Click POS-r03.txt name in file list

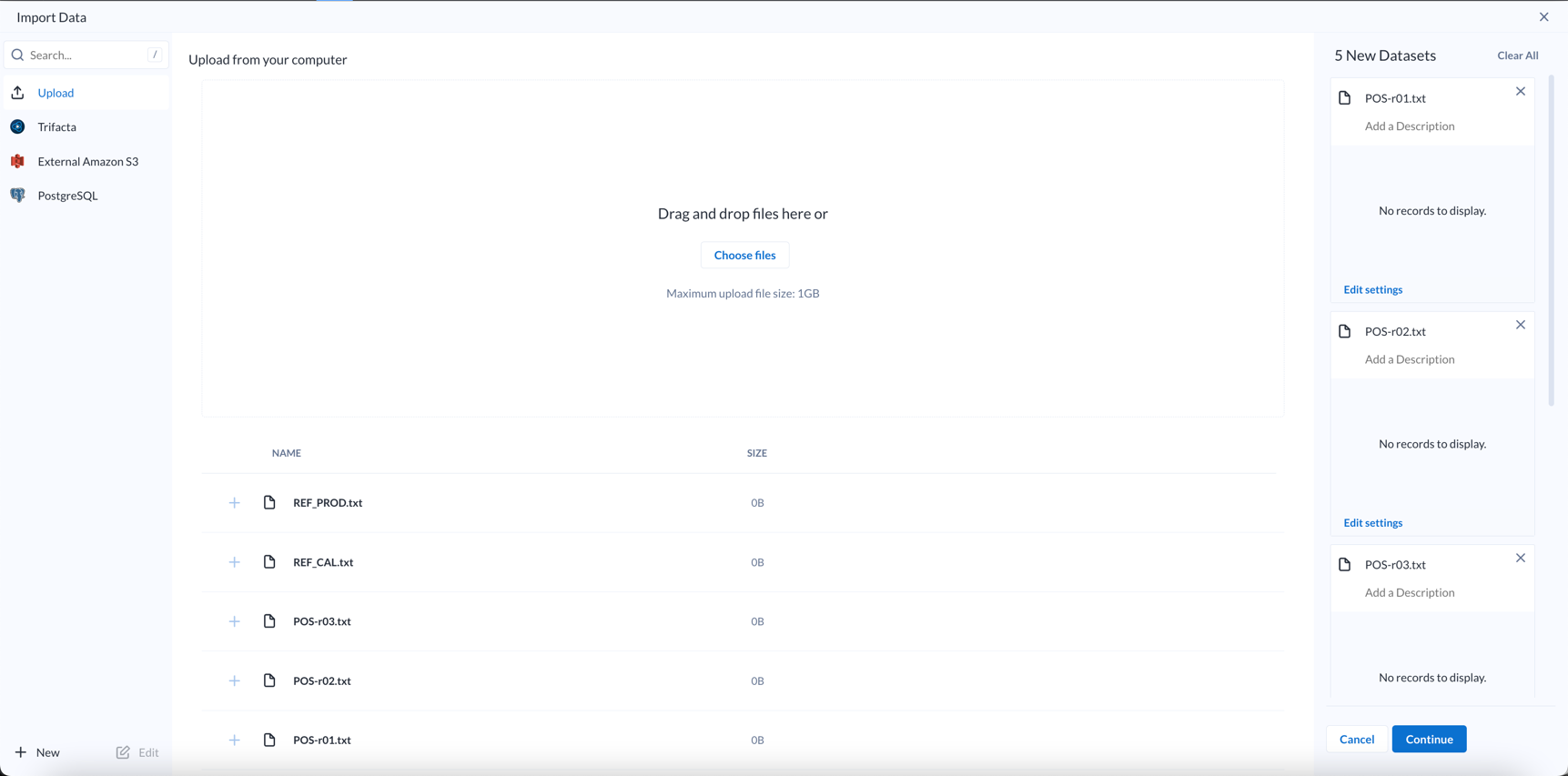coord(322,621)
